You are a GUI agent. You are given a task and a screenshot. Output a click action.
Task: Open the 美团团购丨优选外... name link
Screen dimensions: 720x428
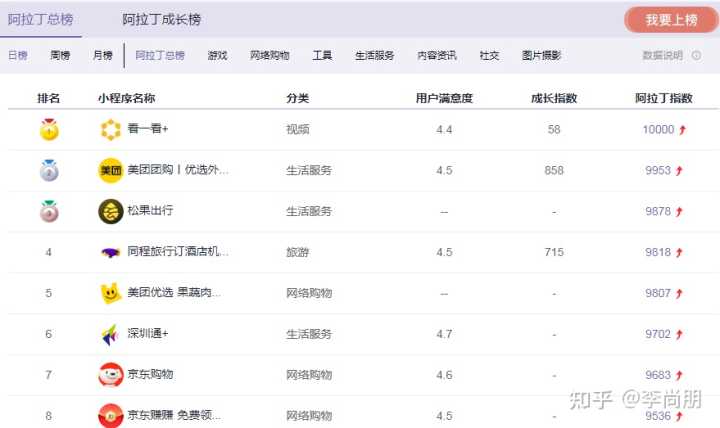pos(178,169)
